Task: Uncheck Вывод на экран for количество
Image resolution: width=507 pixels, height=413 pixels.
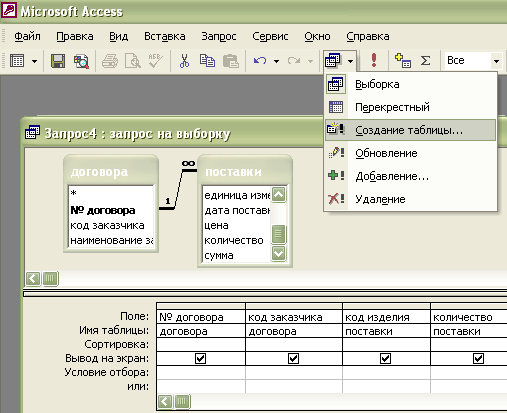Action: pyautogui.click(x=478, y=359)
